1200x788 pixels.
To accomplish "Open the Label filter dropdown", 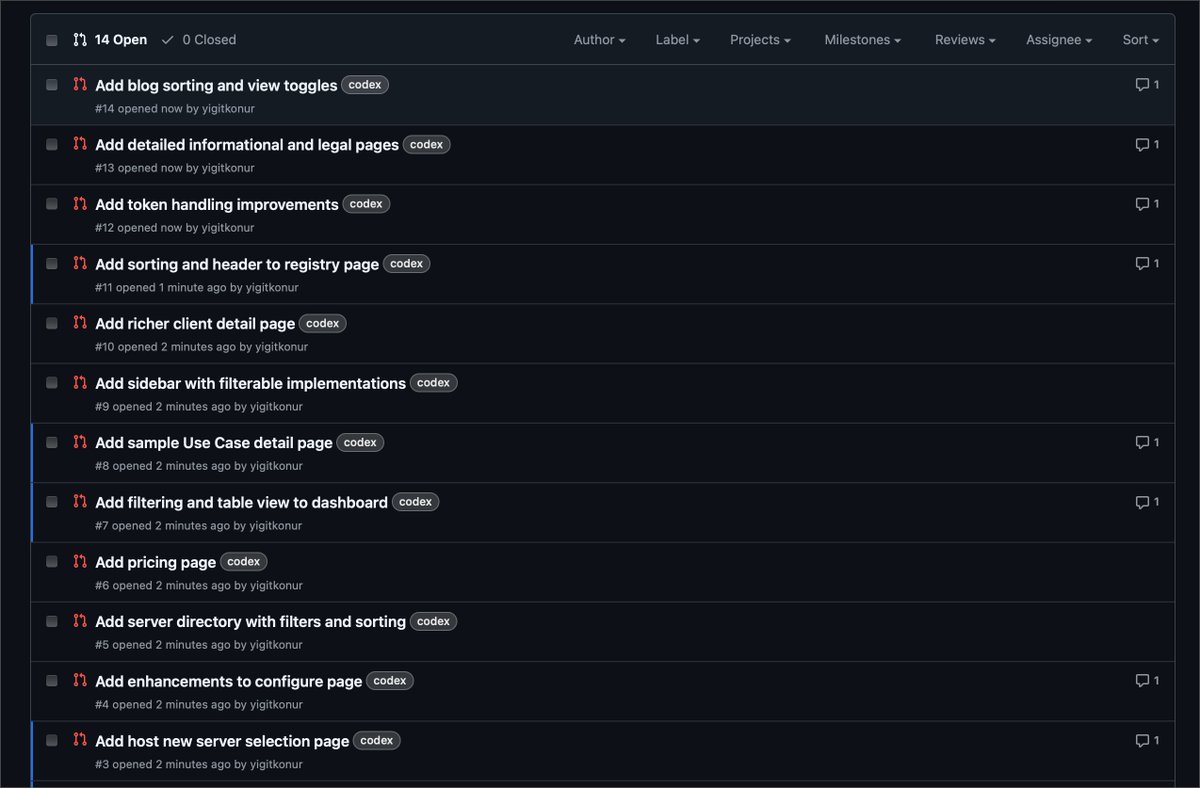I will pos(677,40).
